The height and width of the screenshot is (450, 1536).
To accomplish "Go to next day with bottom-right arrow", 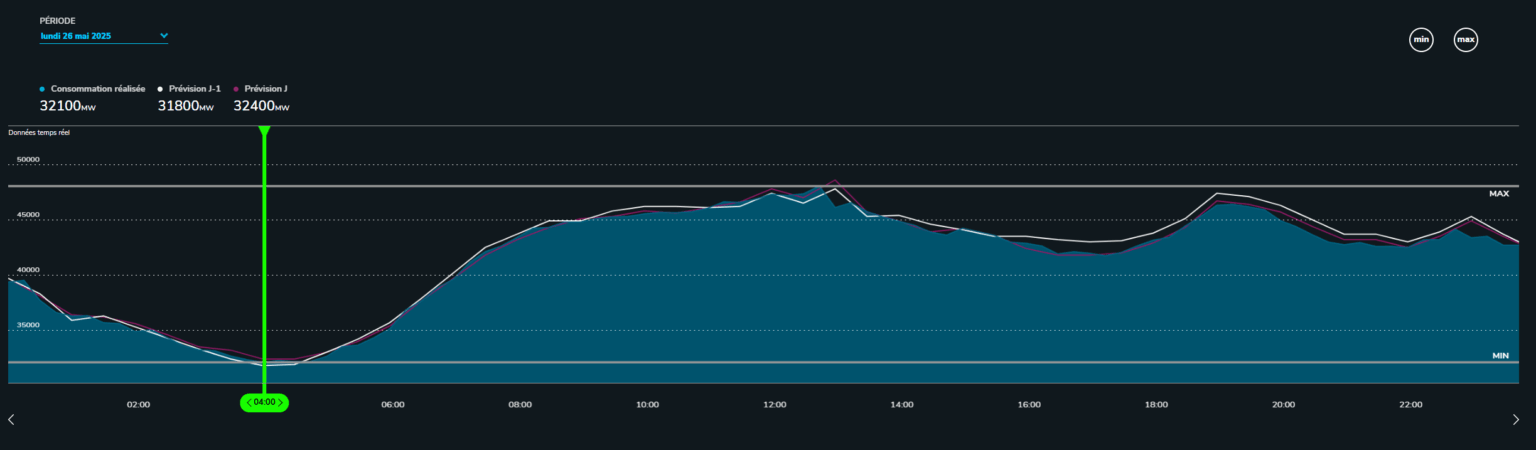I will (1515, 420).
